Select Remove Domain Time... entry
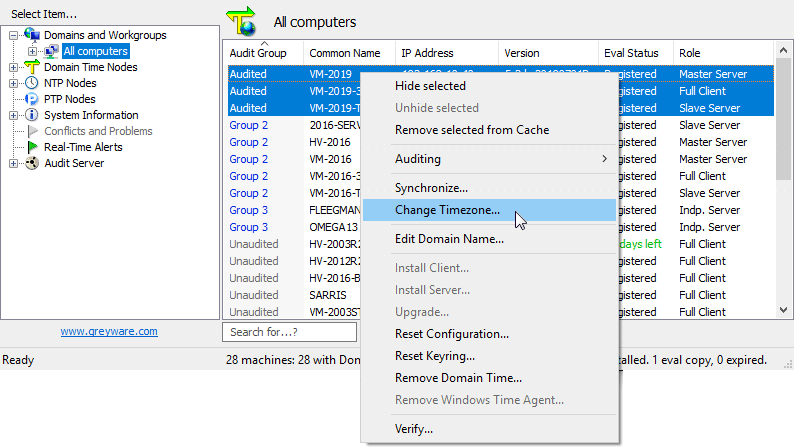Screen dimensions: 794x447 489,378
